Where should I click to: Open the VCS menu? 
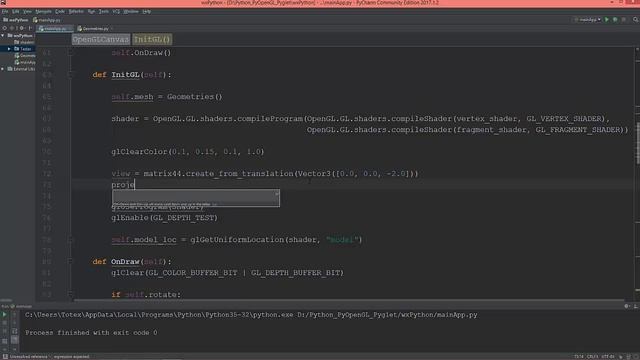[116, 11]
